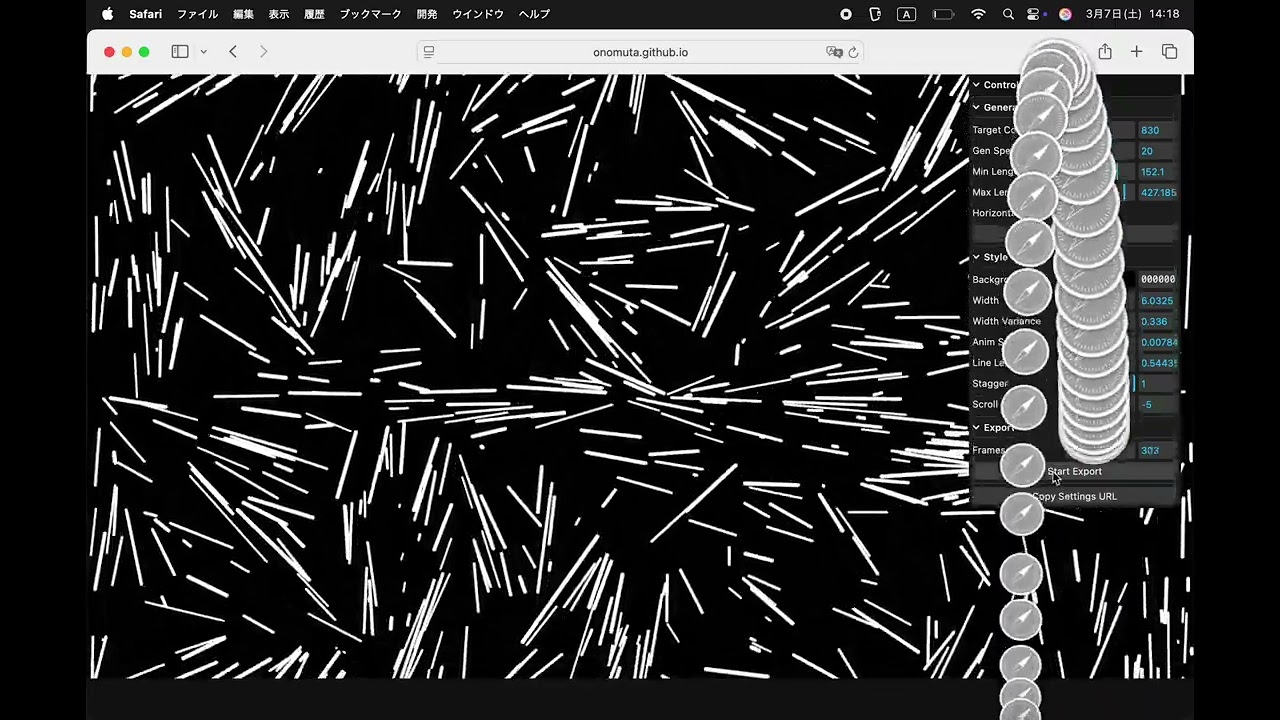
Task: Open the ヘルプ menu
Action: pyautogui.click(x=534, y=14)
